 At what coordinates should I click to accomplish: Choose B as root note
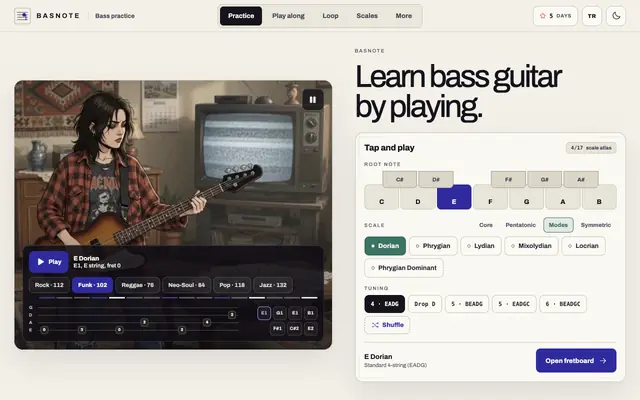[x=599, y=197]
